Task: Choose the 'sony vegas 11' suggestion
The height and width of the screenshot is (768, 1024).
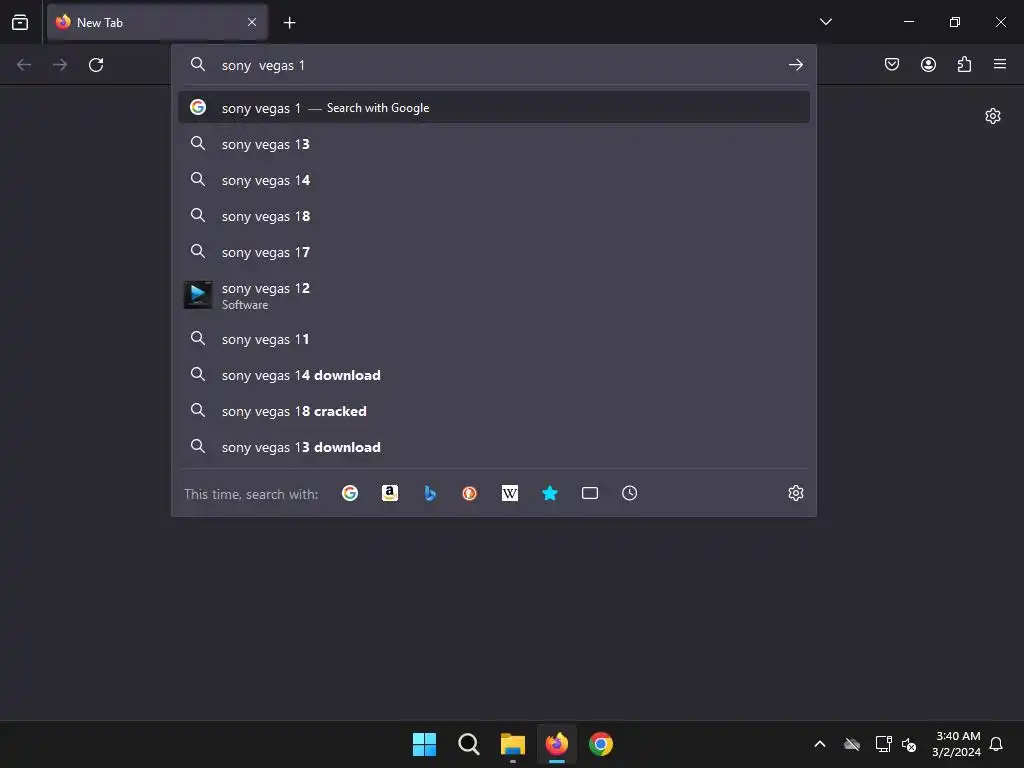Action: point(494,339)
